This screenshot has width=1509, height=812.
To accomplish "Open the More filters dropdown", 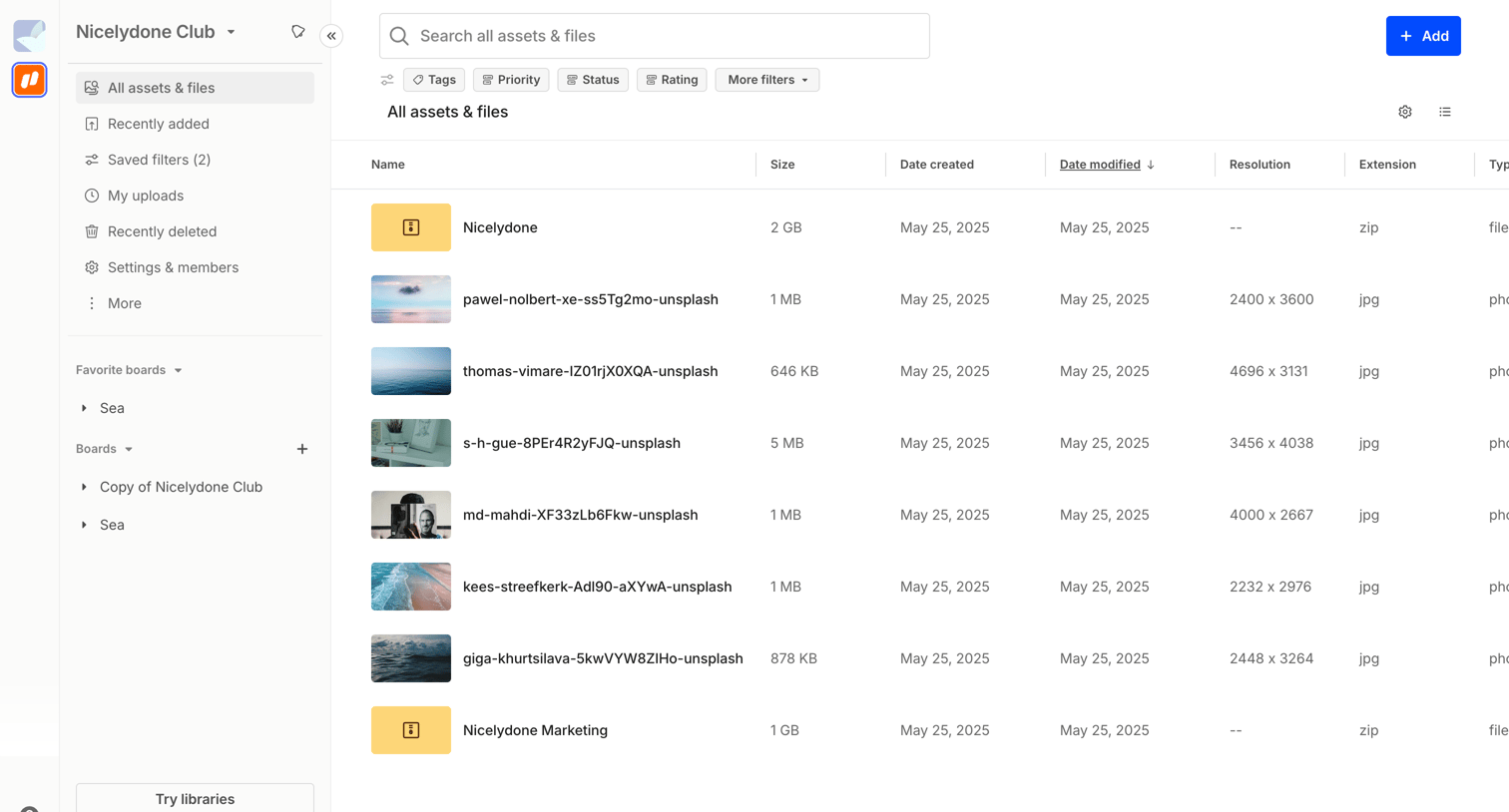I will pyautogui.click(x=767, y=80).
